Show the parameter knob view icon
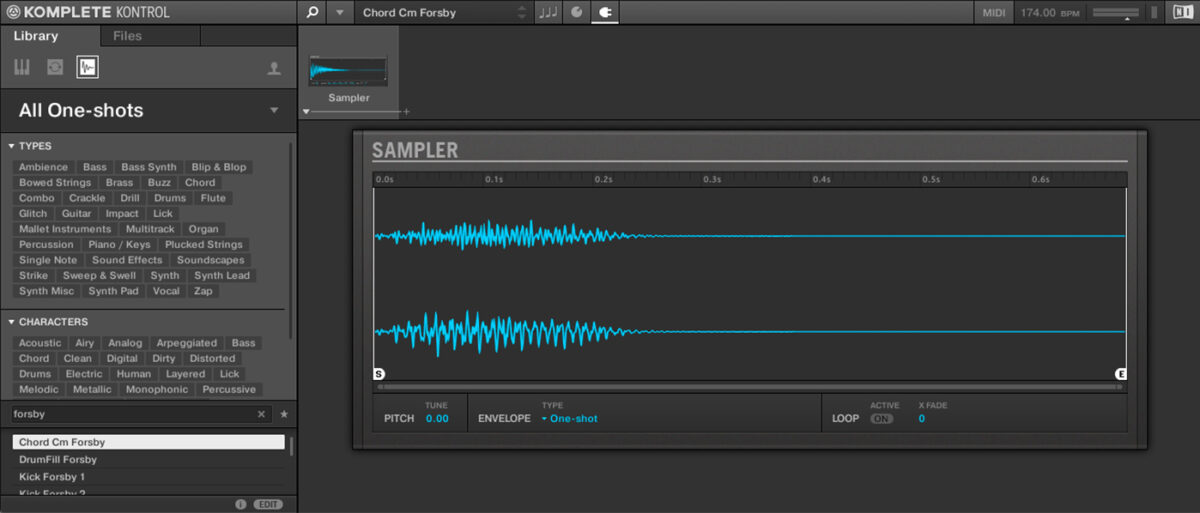The width and height of the screenshot is (1200, 513). point(576,12)
